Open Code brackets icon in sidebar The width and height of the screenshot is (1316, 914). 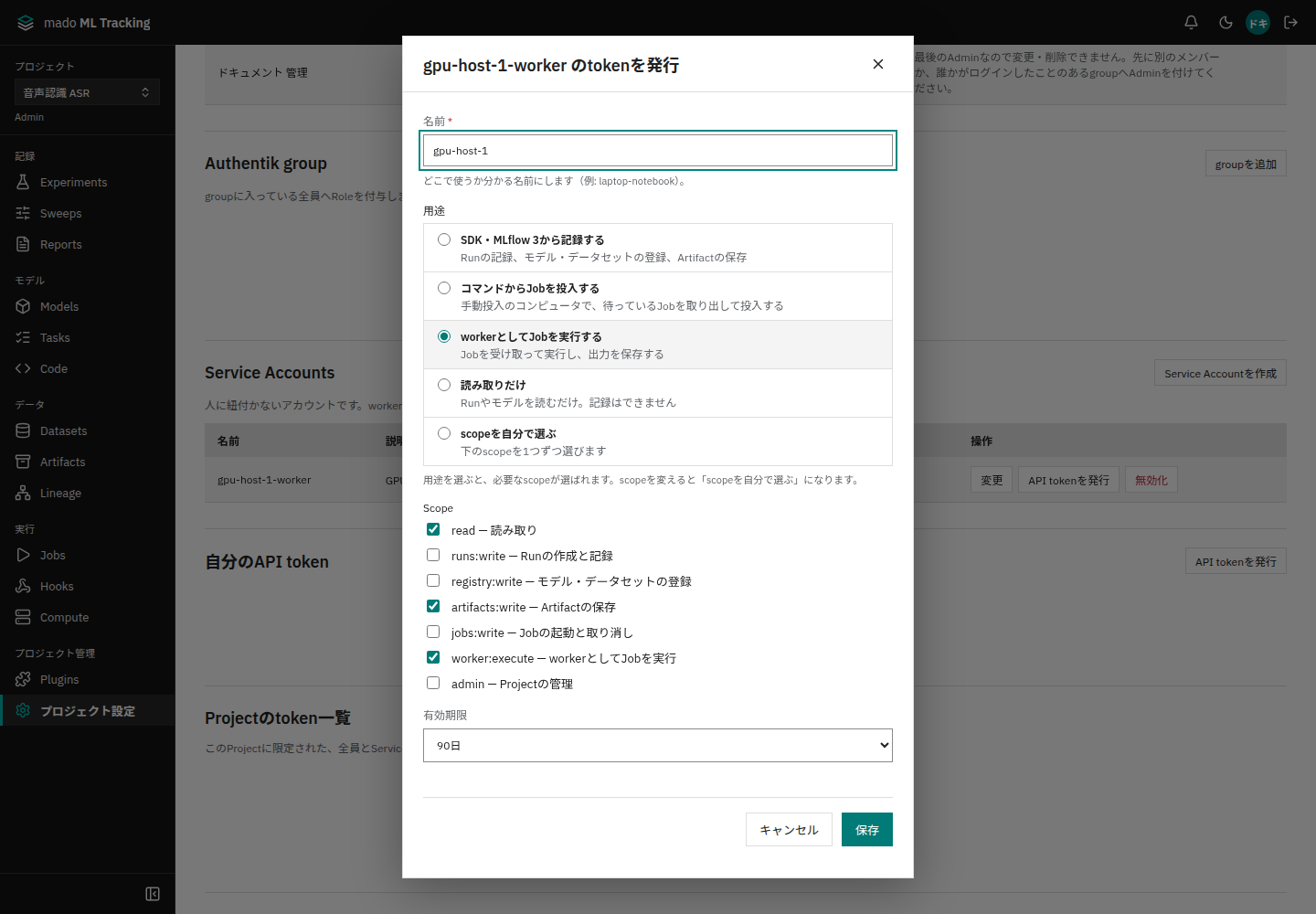(23, 368)
